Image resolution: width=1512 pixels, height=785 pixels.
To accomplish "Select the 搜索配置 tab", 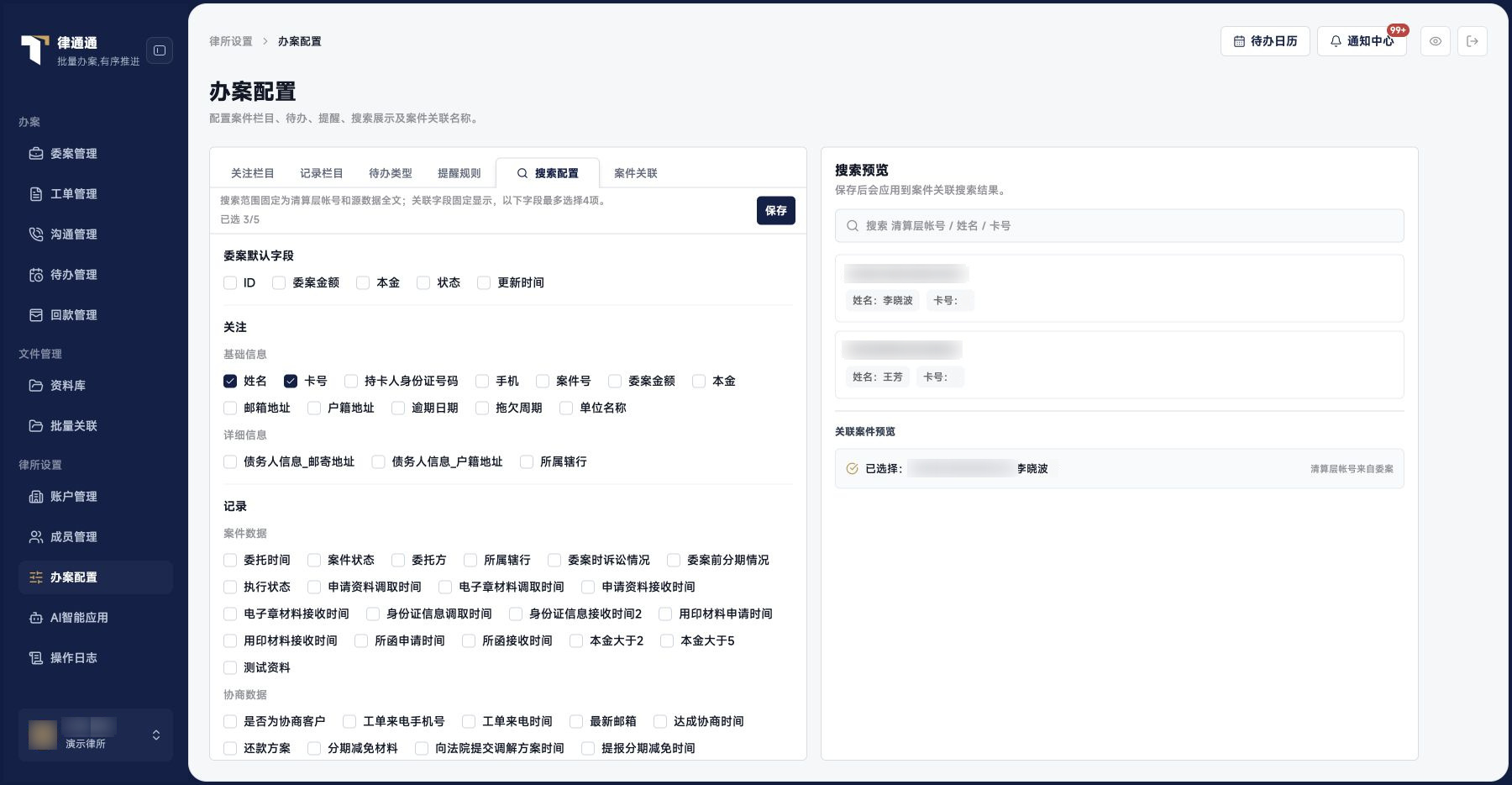I will point(548,173).
